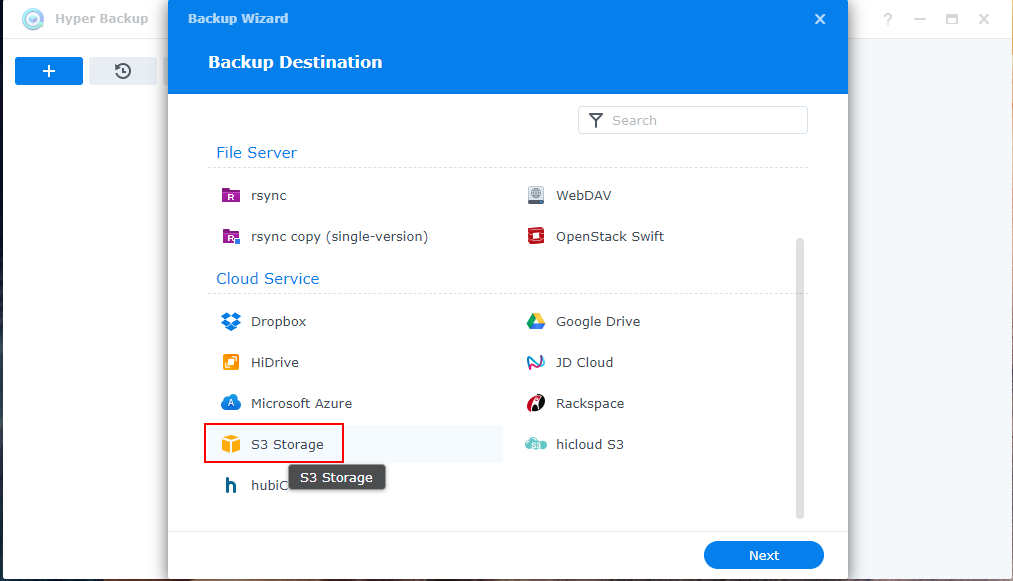Click the destination list vertical scrollbar
Image resolution: width=1013 pixels, height=581 pixels.
[799, 378]
